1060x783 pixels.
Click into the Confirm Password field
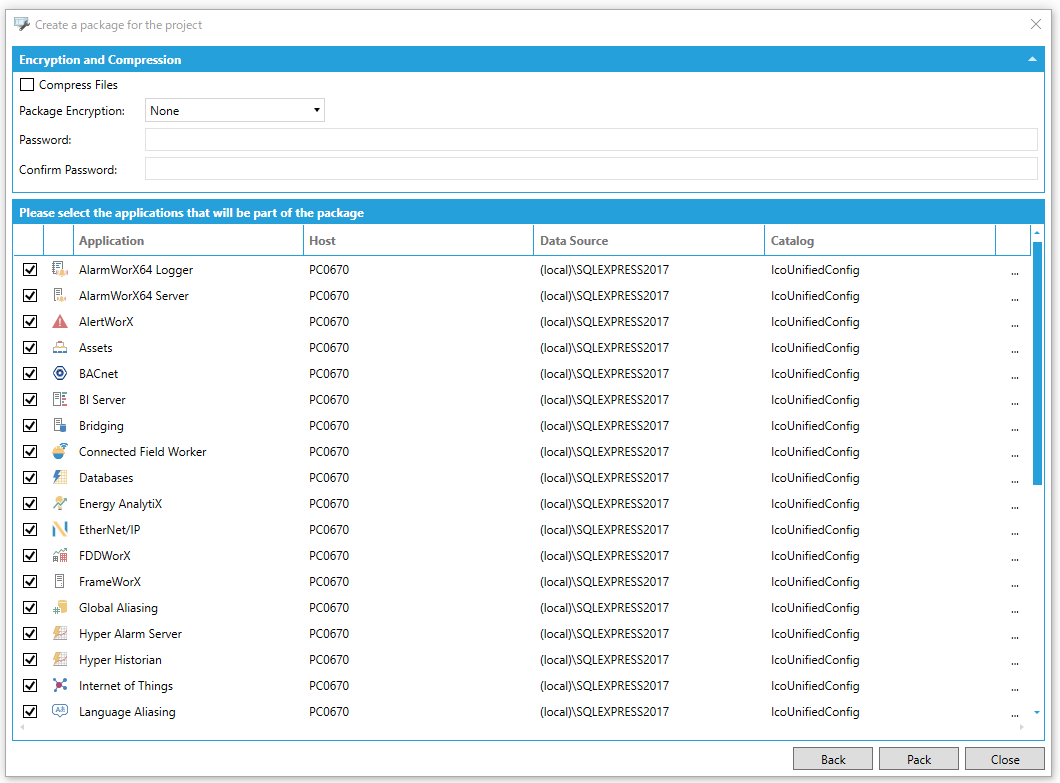click(590, 169)
